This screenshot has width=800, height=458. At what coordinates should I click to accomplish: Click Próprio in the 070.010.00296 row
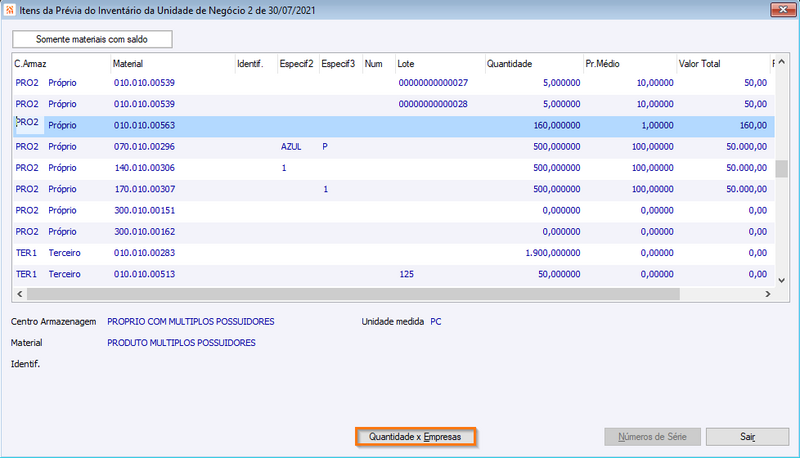pyautogui.click(x=62, y=147)
